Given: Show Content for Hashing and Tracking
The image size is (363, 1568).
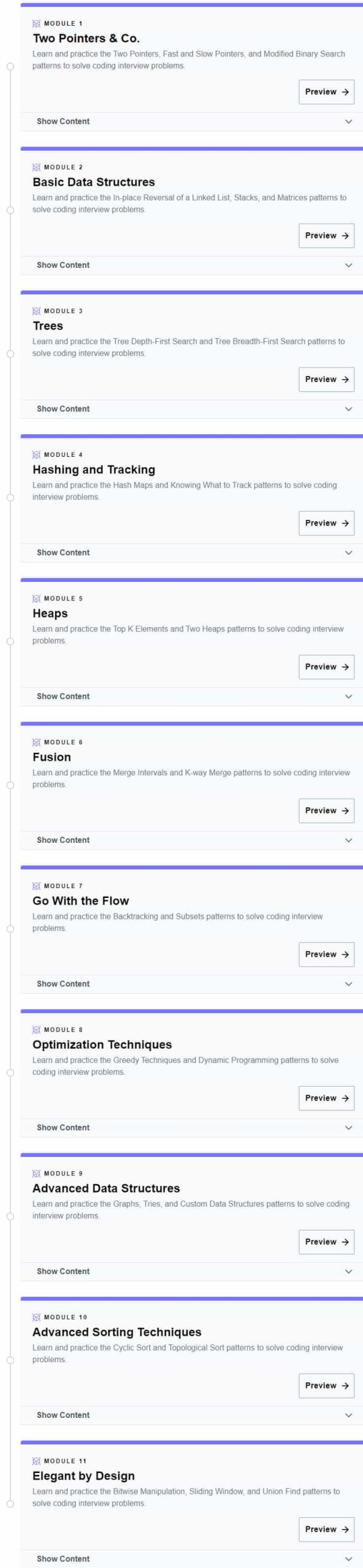Looking at the screenshot, I should click(63, 552).
